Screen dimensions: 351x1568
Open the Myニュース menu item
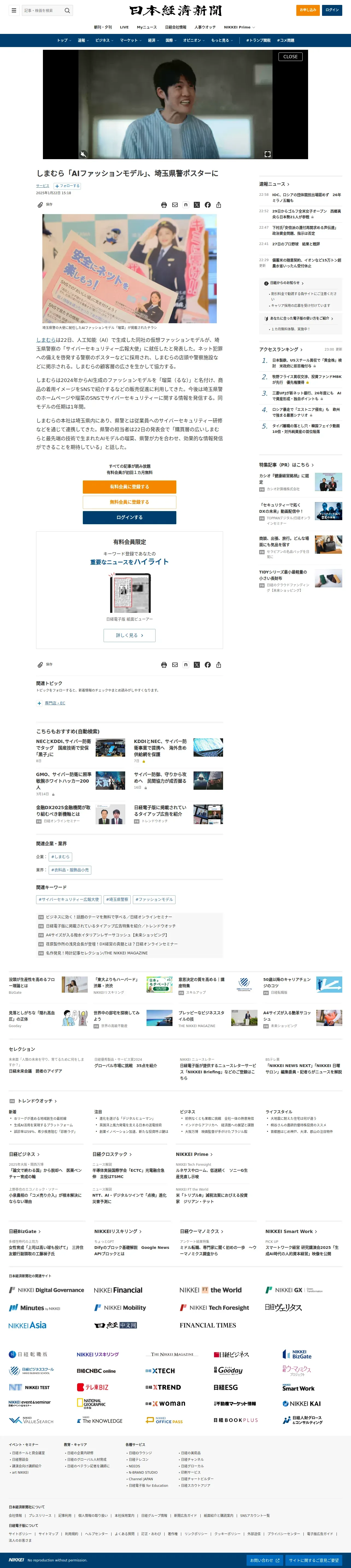coord(147,27)
